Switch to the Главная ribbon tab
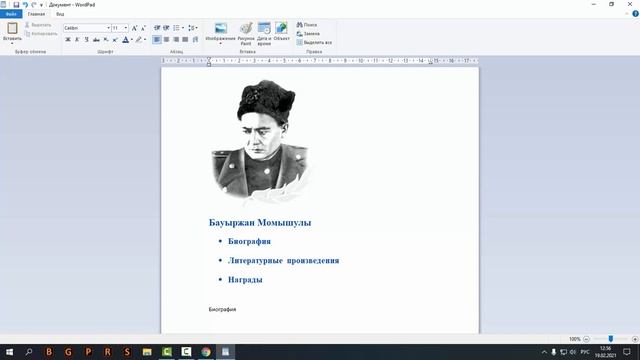Viewport: 640px width, 360px height. (x=36, y=14)
